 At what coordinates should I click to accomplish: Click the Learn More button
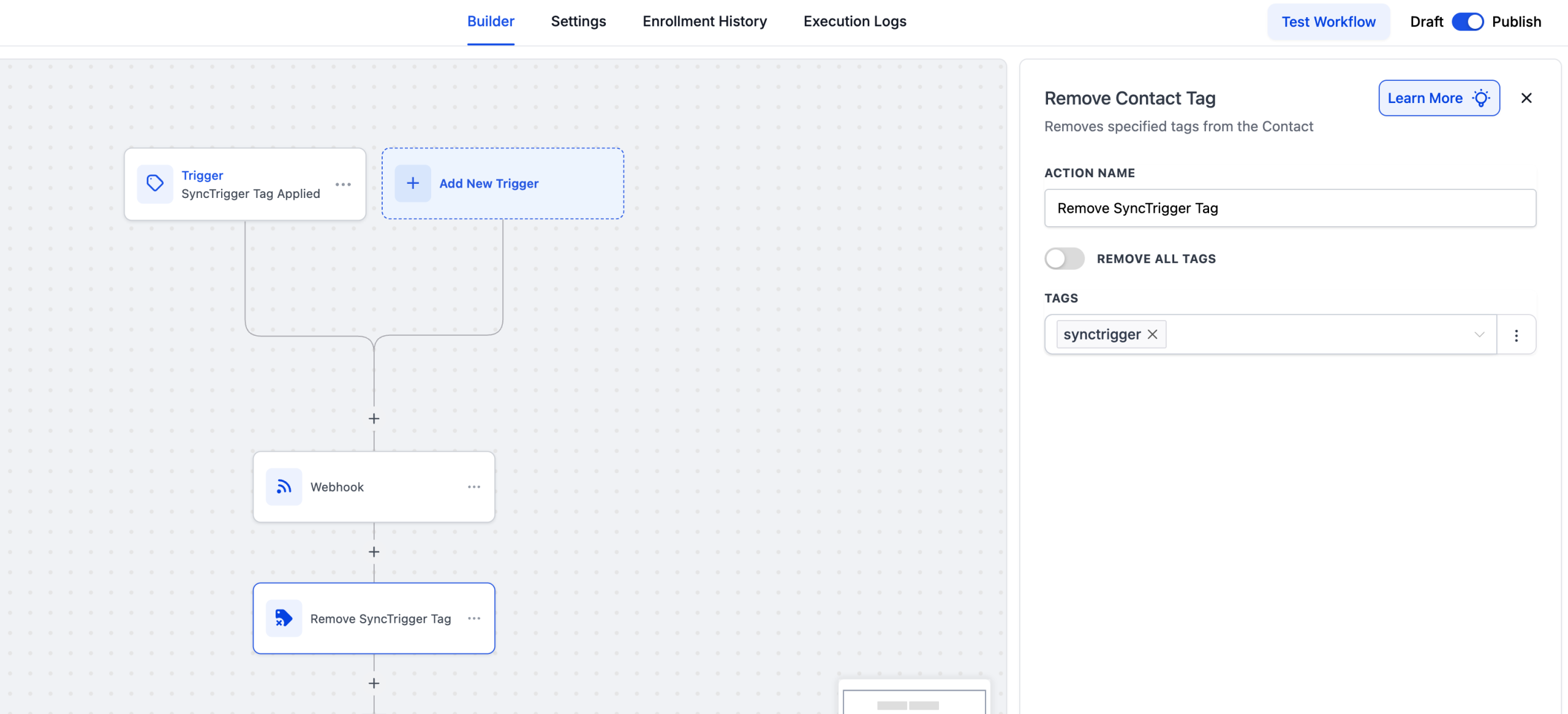click(x=1439, y=98)
